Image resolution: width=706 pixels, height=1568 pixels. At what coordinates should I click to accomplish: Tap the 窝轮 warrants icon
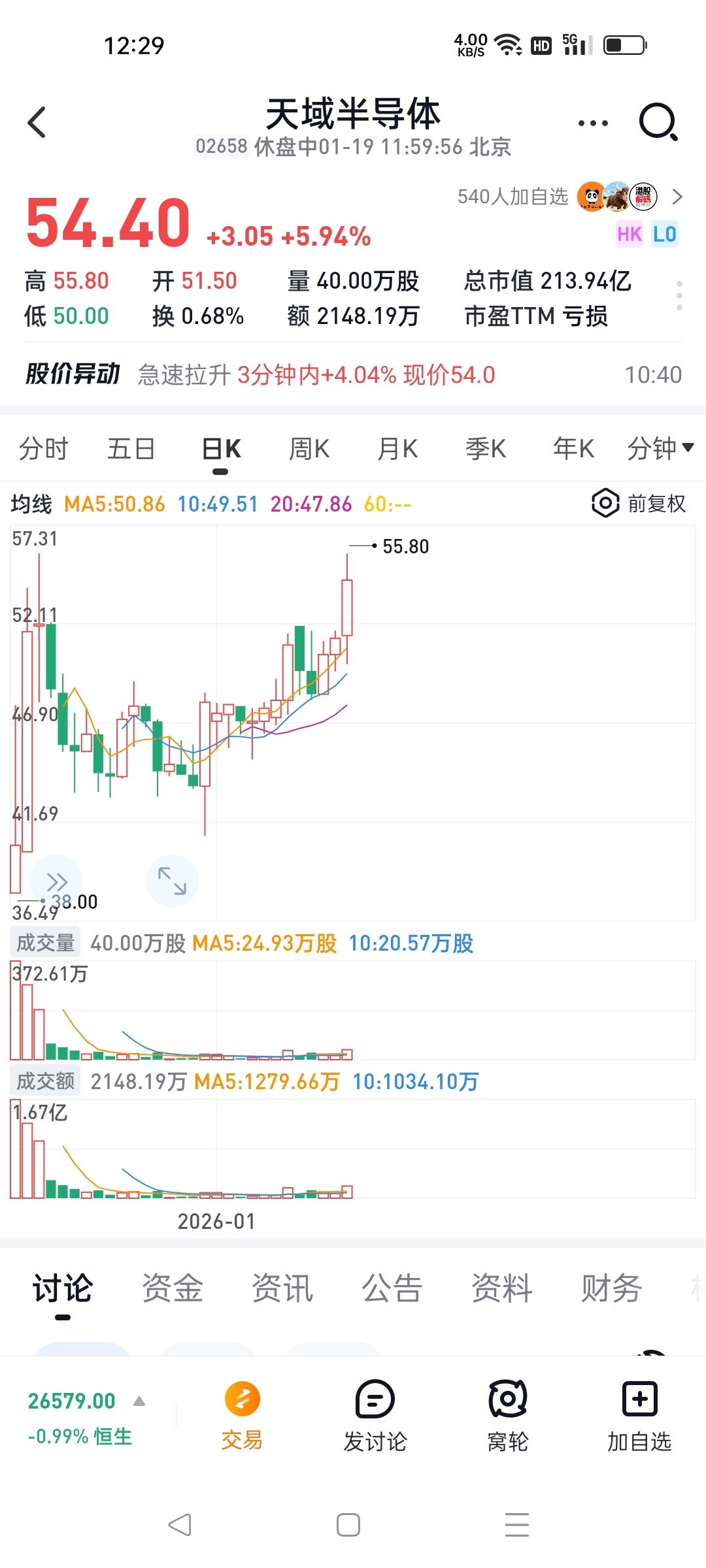(x=508, y=1399)
